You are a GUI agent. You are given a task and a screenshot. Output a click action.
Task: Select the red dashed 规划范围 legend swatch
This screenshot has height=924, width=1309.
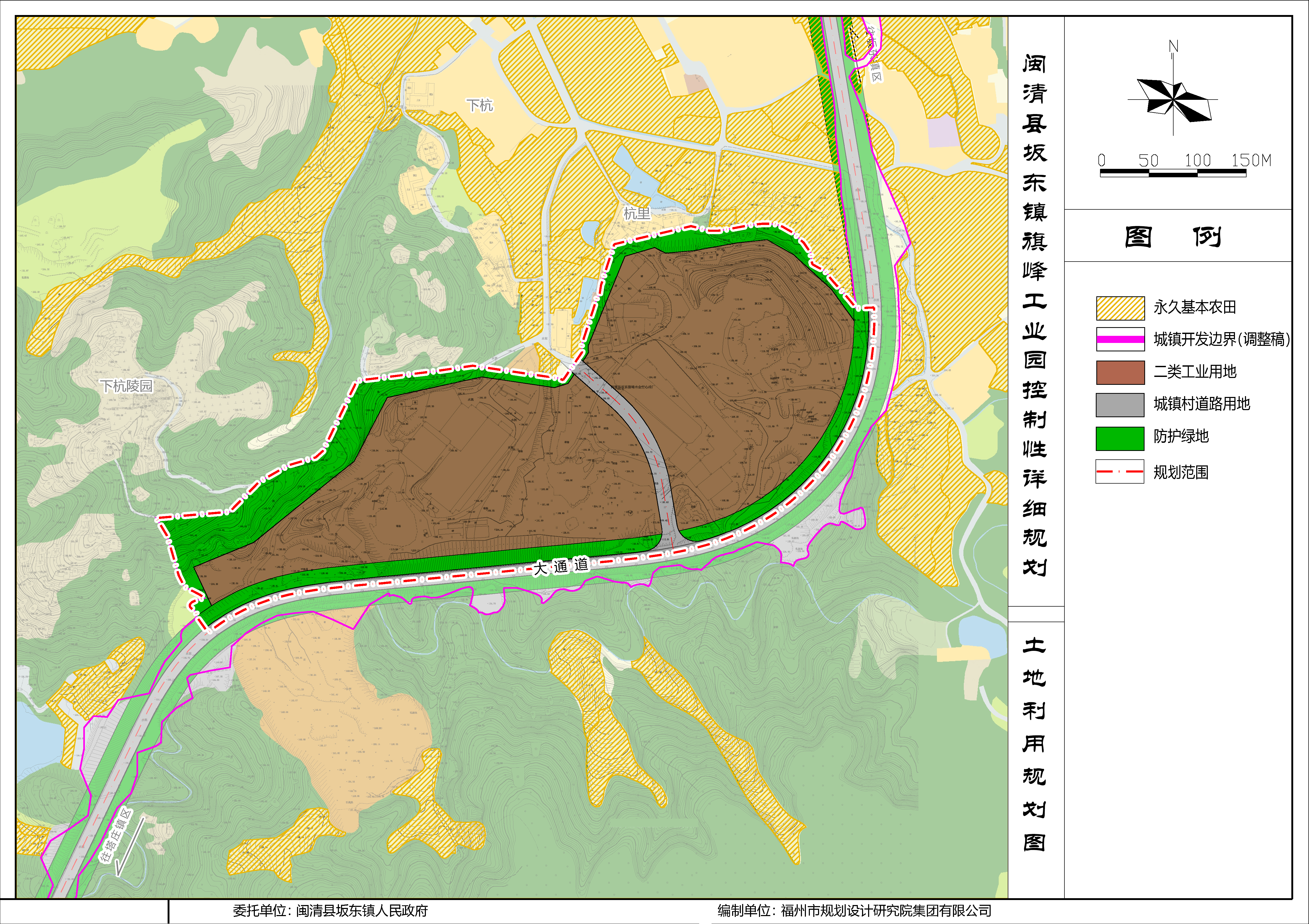tap(1120, 472)
